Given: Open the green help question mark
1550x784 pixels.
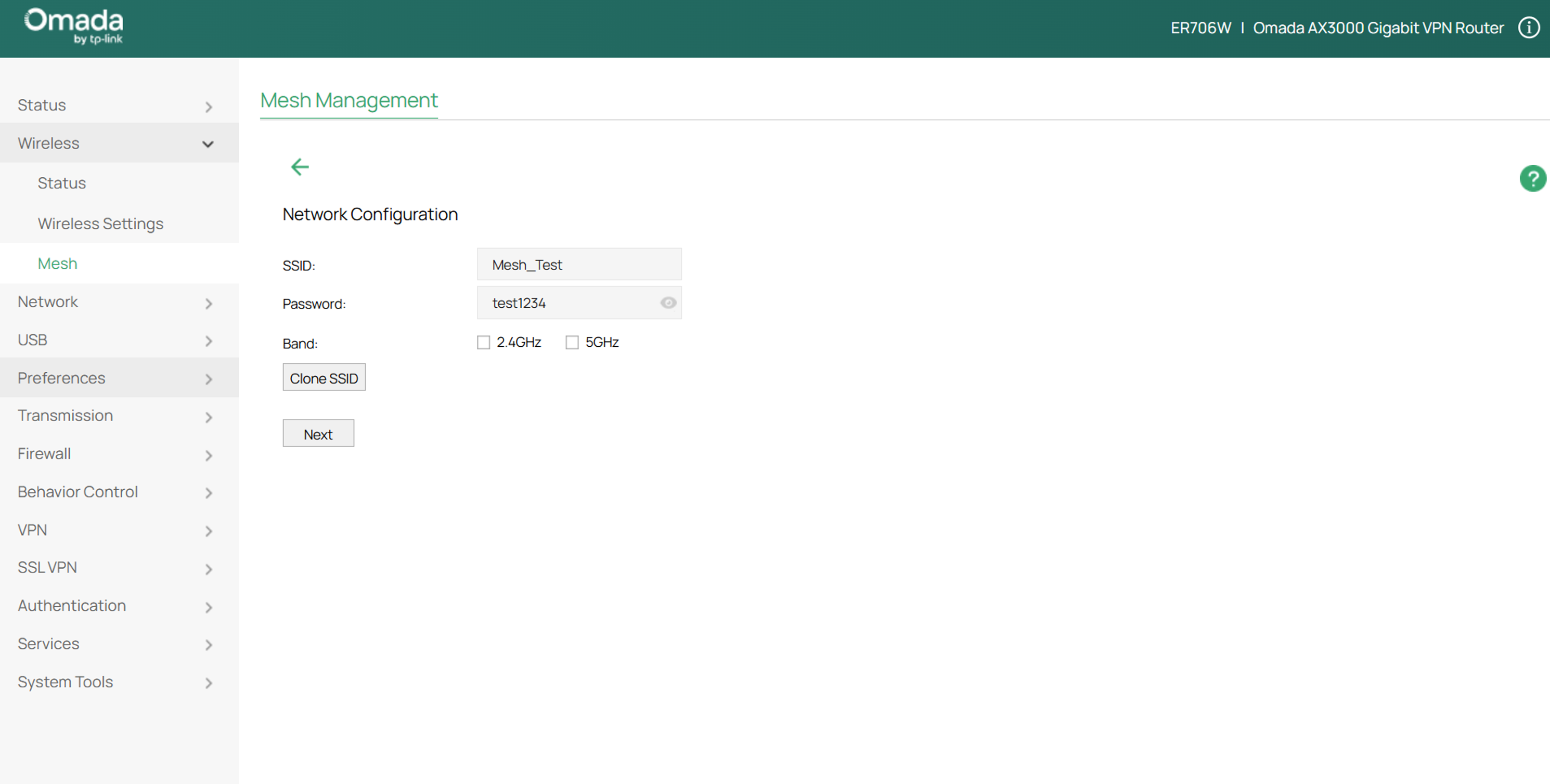Looking at the screenshot, I should click(1532, 178).
